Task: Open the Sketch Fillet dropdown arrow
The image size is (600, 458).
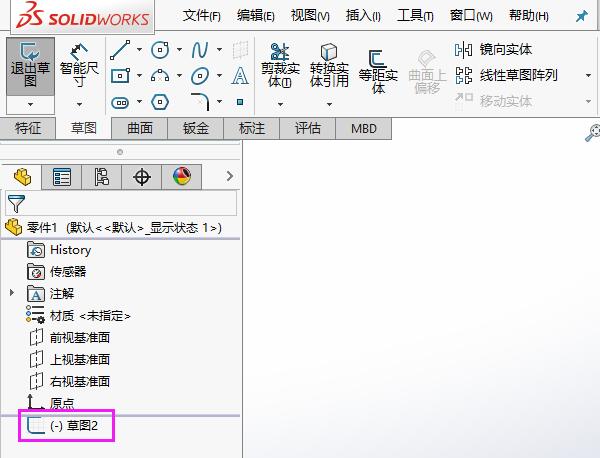Action: (x=219, y=101)
